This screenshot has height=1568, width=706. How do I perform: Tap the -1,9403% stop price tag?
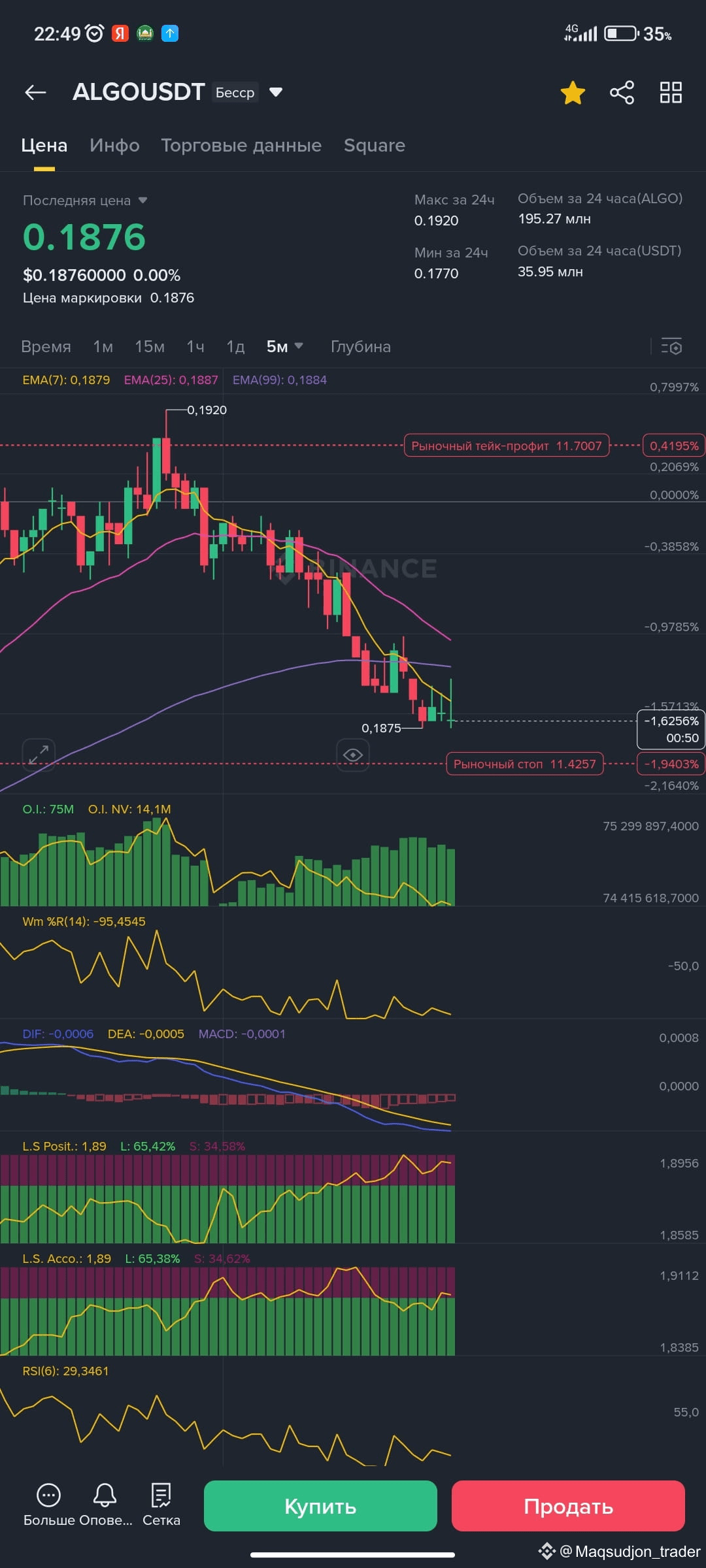(x=671, y=764)
